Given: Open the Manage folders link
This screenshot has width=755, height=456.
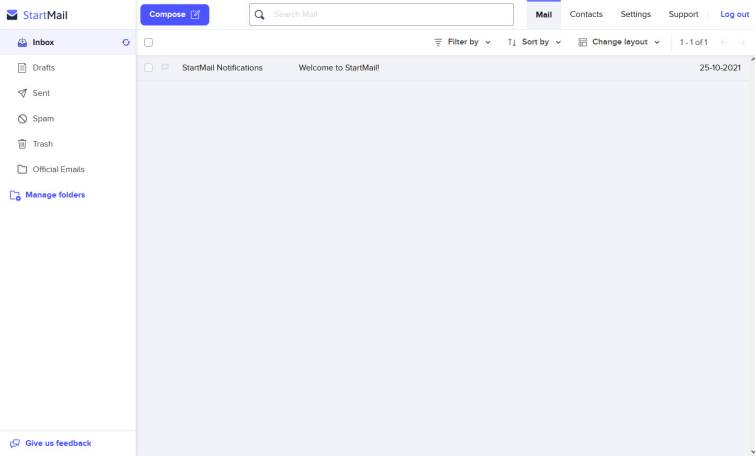Looking at the screenshot, I should click(55, 195).
